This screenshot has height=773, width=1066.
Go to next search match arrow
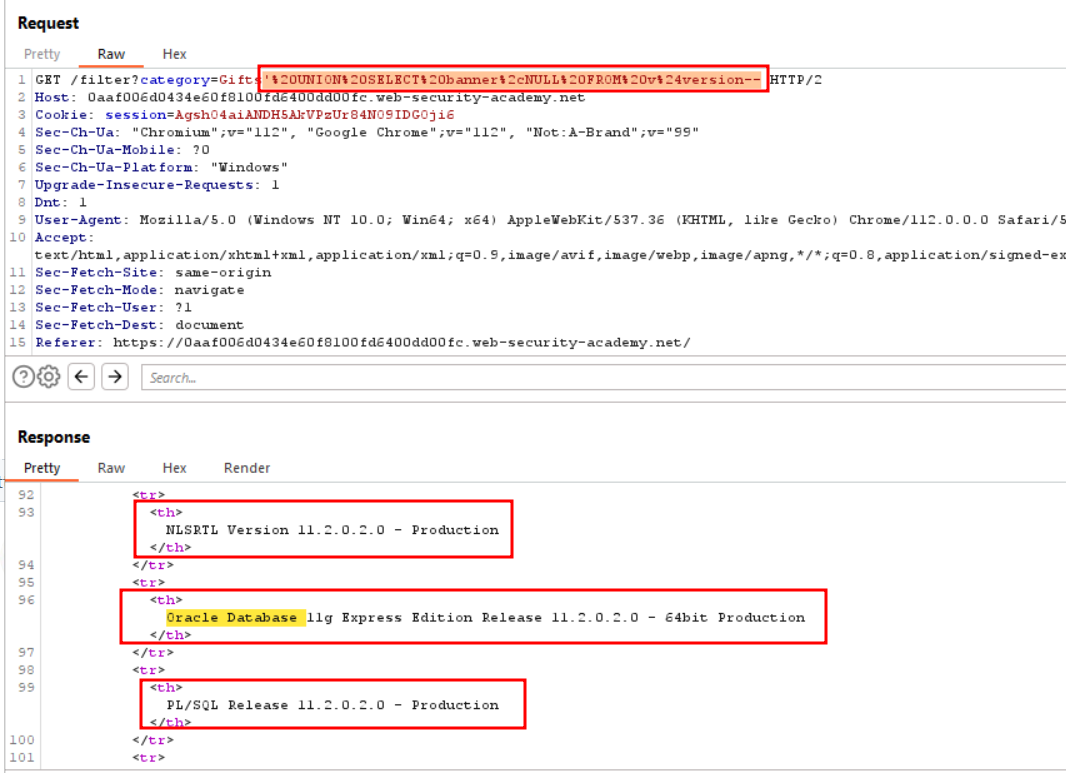(x=115, y=376)
